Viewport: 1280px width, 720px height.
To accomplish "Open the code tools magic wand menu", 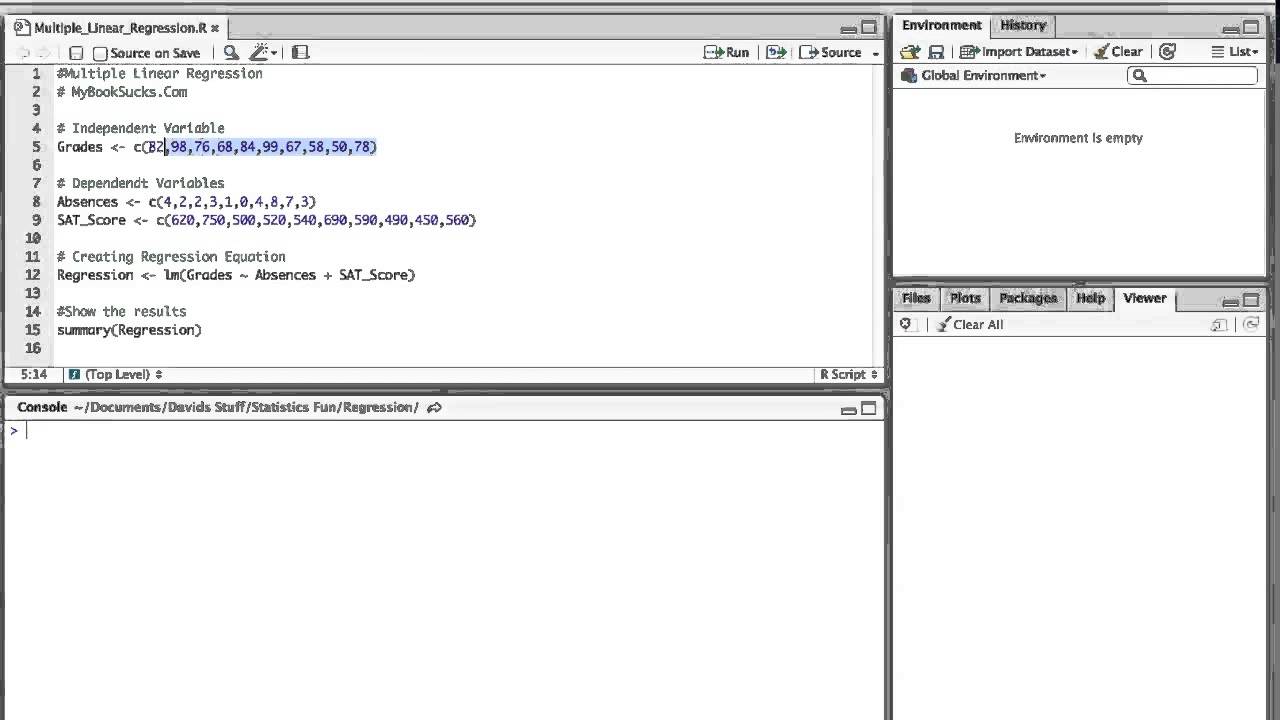I will pos(263,53).
